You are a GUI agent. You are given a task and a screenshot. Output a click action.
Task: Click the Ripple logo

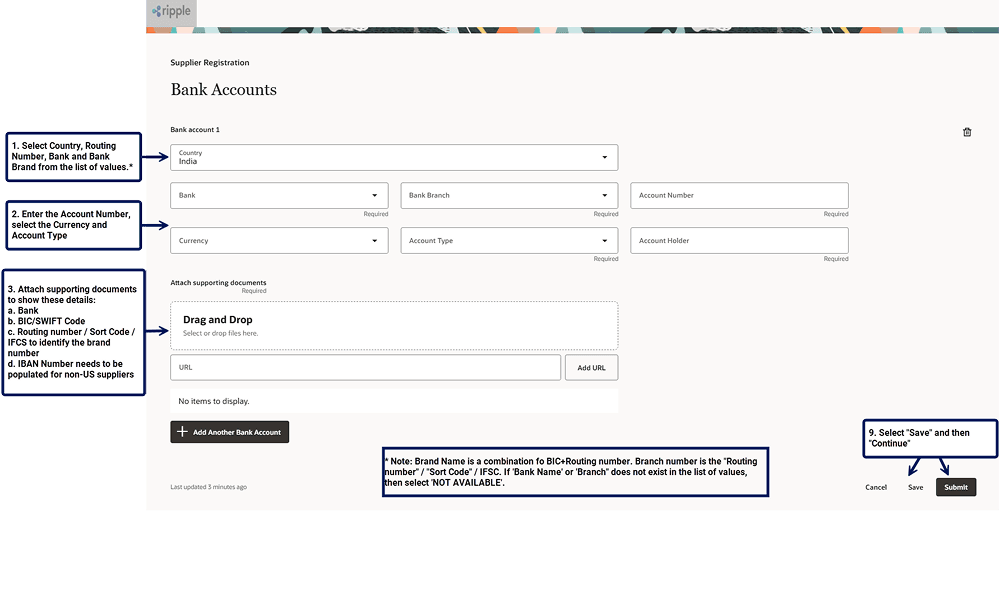[x=170, y=12]
